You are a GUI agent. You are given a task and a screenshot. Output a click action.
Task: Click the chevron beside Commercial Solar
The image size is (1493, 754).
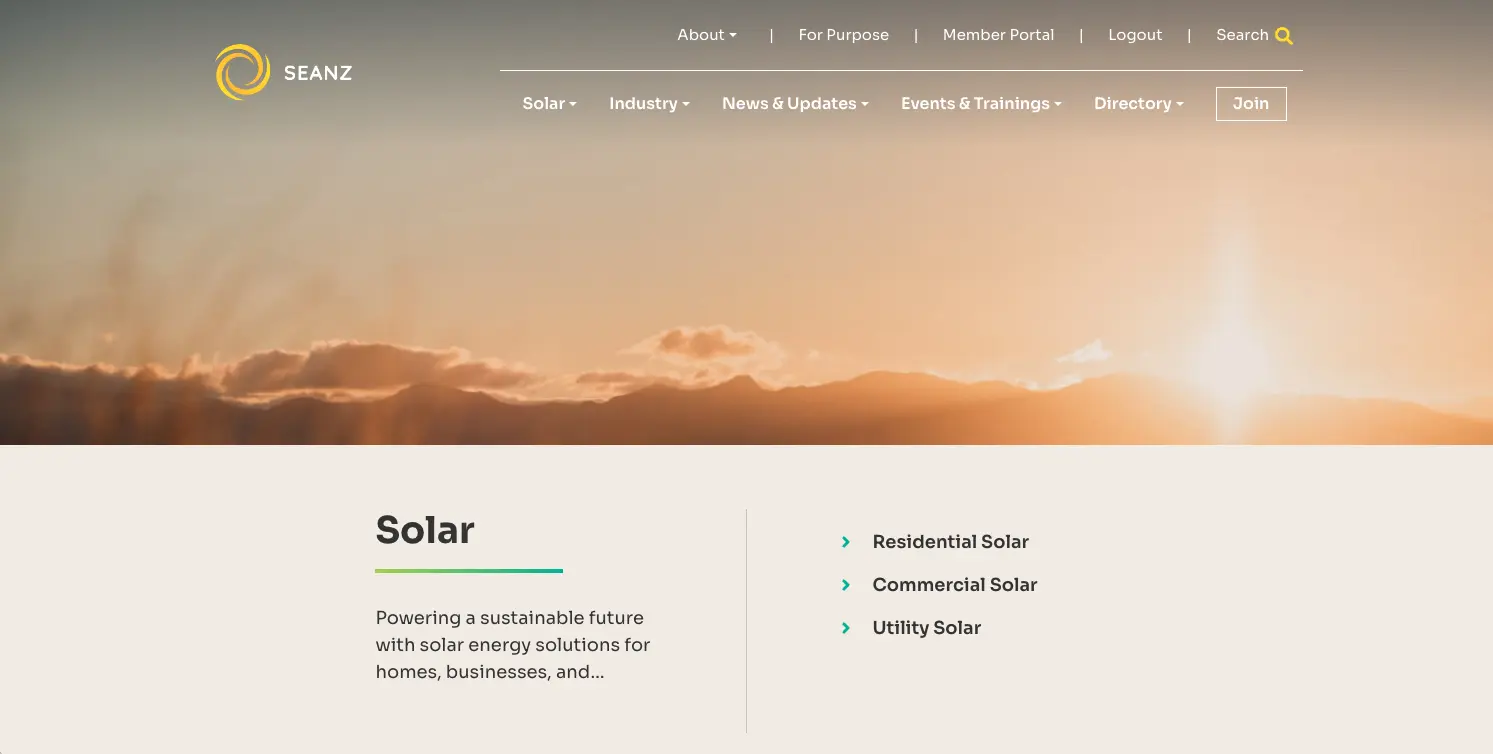(x=846, y=585)
